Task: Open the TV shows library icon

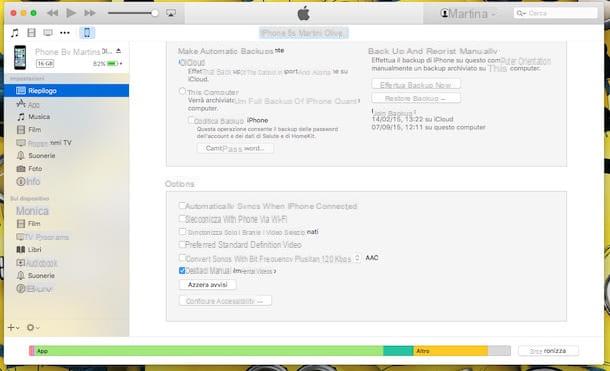Action: coord(48,33)
